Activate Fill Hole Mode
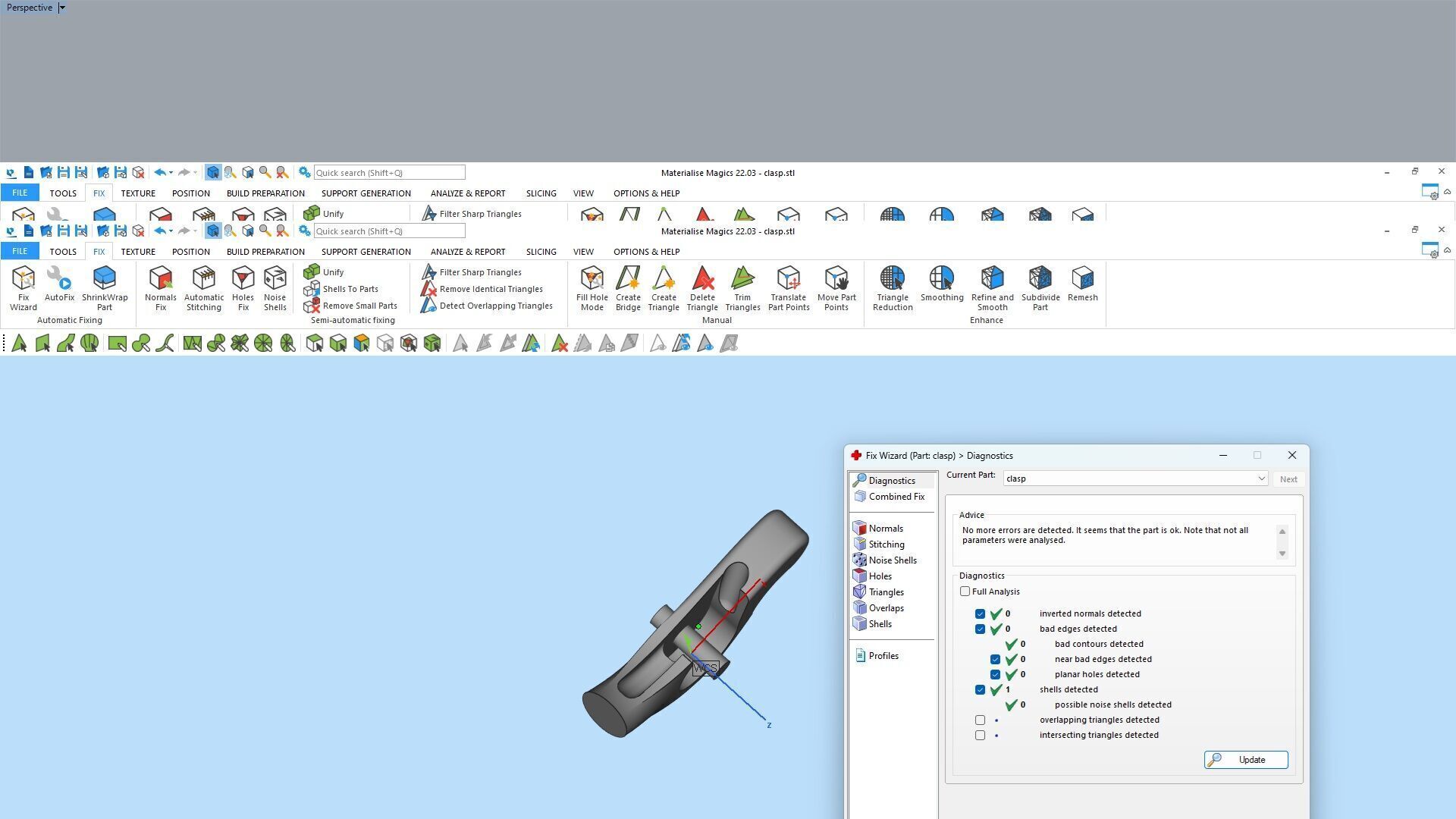Screen dimensions: 1456x819 point(591,287)
